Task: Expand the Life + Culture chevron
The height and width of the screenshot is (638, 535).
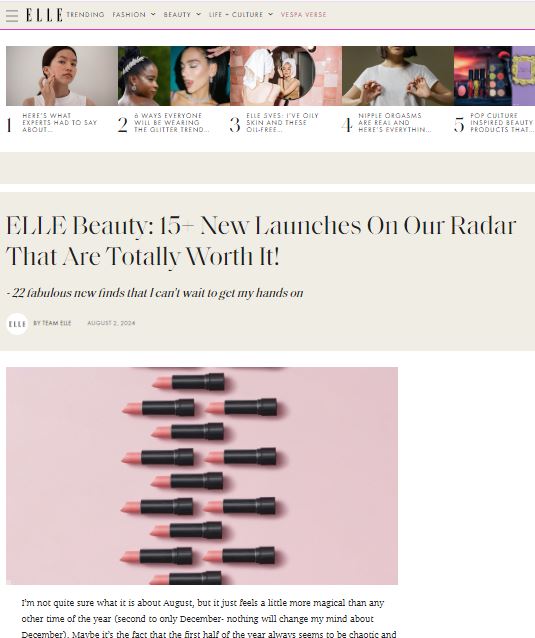Action: 271,14
